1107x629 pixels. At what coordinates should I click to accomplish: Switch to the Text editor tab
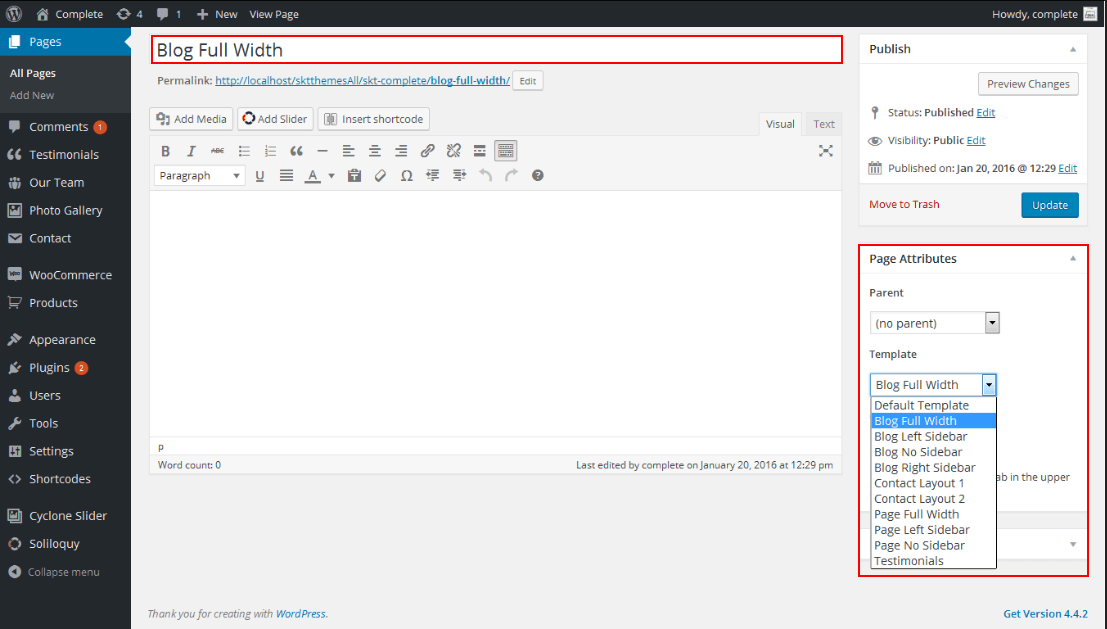pyautogui.click(x=824, y=124)
